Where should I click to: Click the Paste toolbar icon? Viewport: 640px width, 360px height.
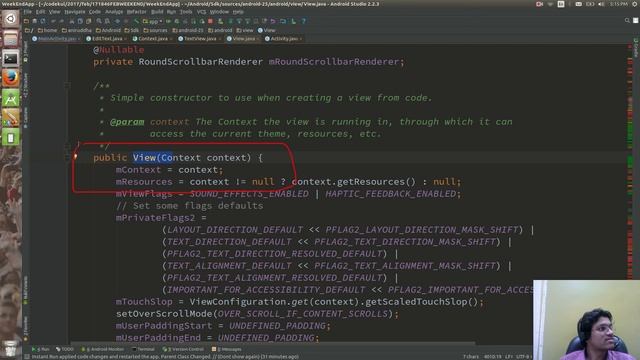click(x=89, y=21)
